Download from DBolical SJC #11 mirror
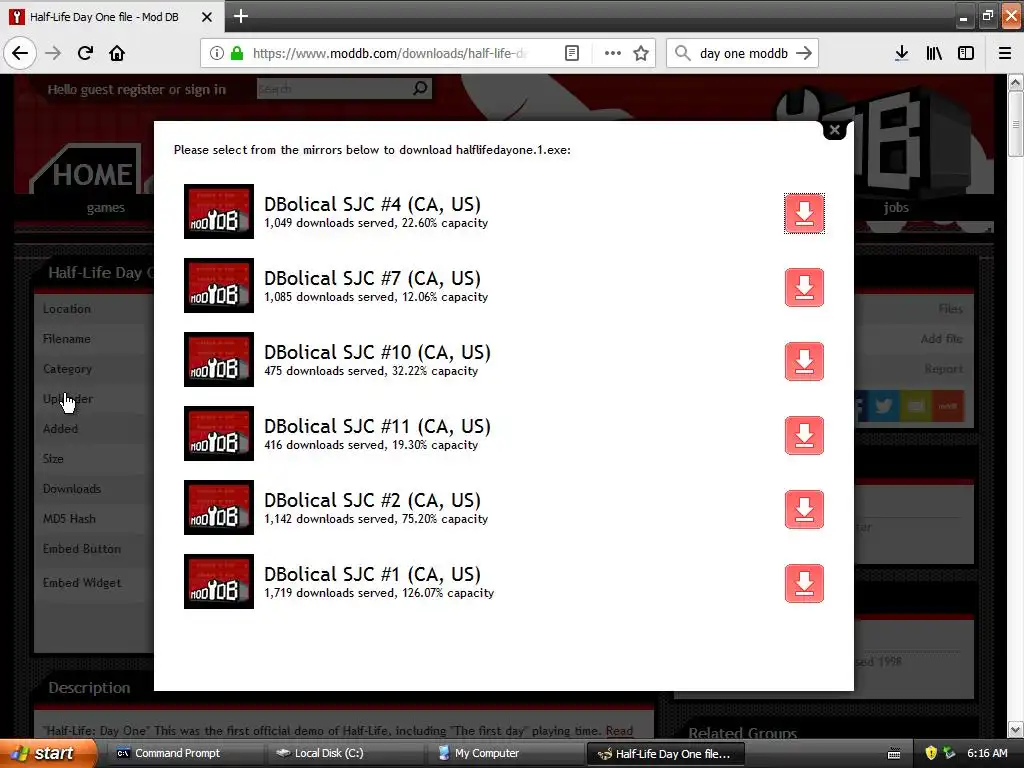 click(804, 435)
